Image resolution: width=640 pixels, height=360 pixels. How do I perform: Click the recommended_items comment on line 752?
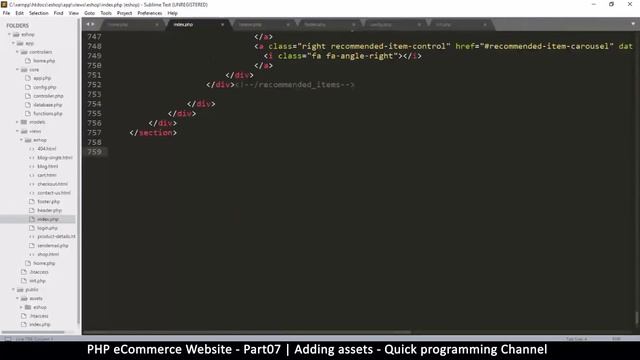295,84
